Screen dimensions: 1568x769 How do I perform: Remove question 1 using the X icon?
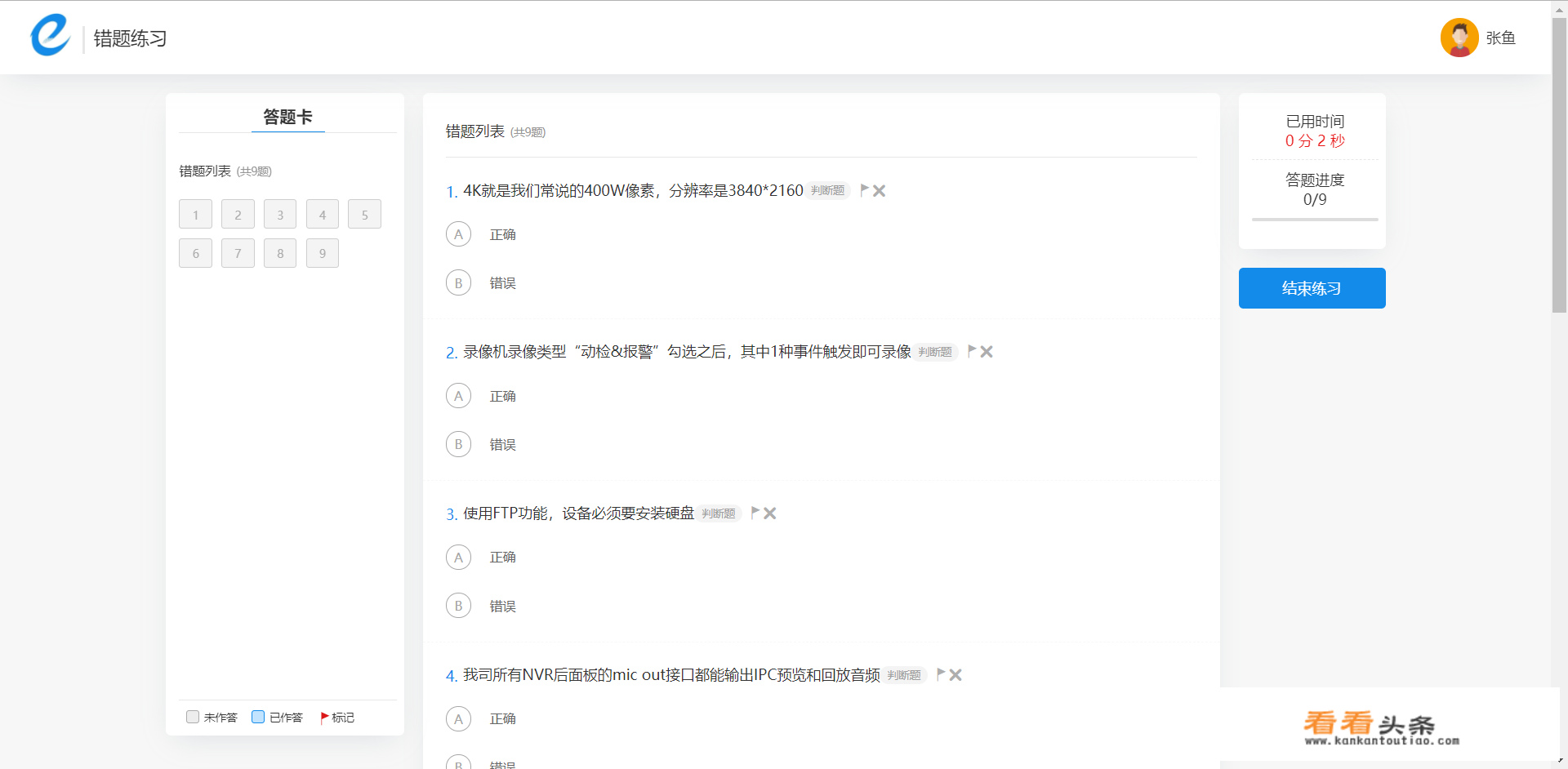tap(880, 190)
